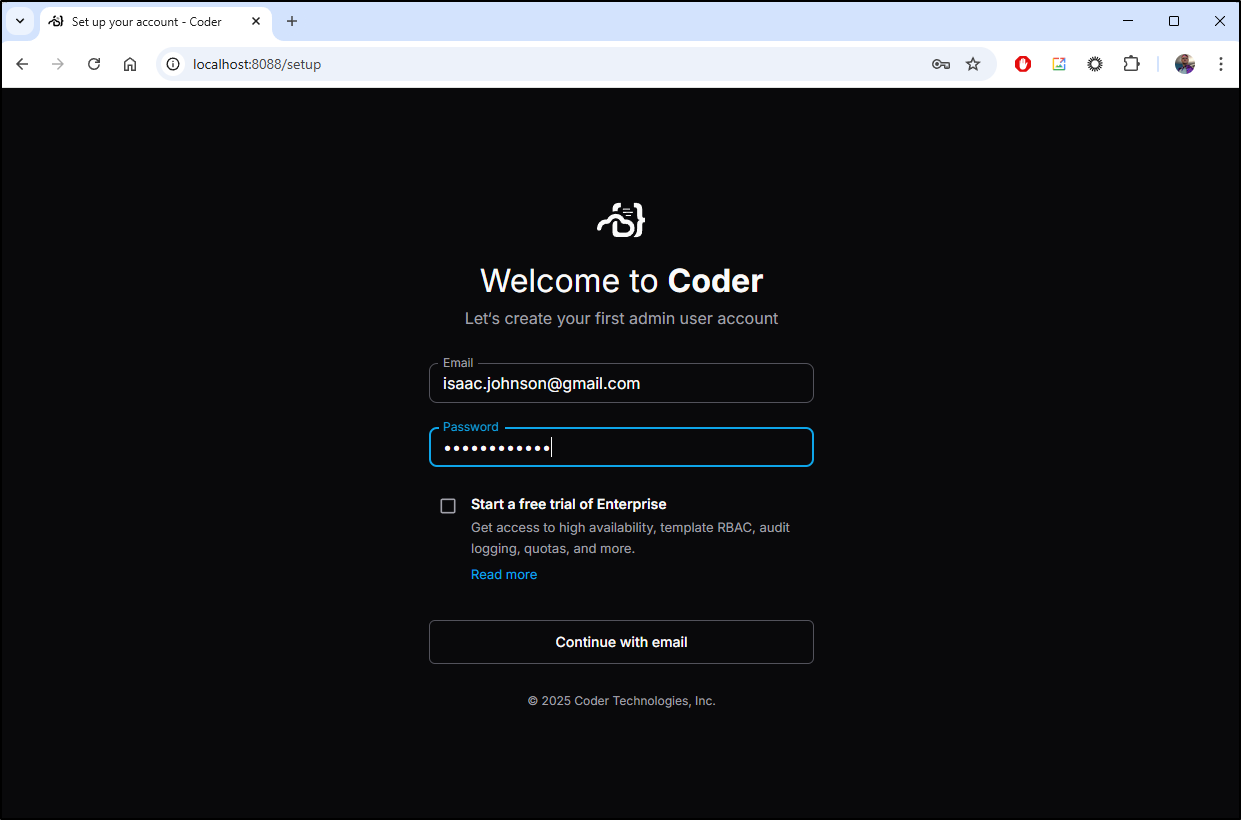Click the Continue with email button
1241x820 pixels.
coord(621,642)
